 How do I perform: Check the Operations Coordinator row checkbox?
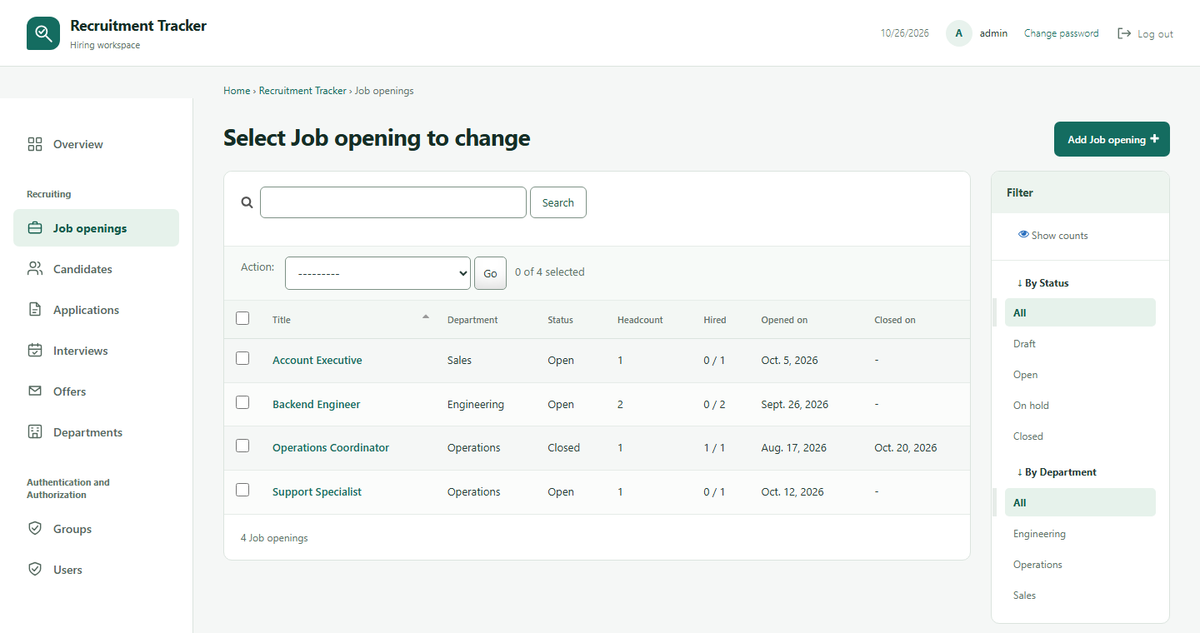coord(242,446)
